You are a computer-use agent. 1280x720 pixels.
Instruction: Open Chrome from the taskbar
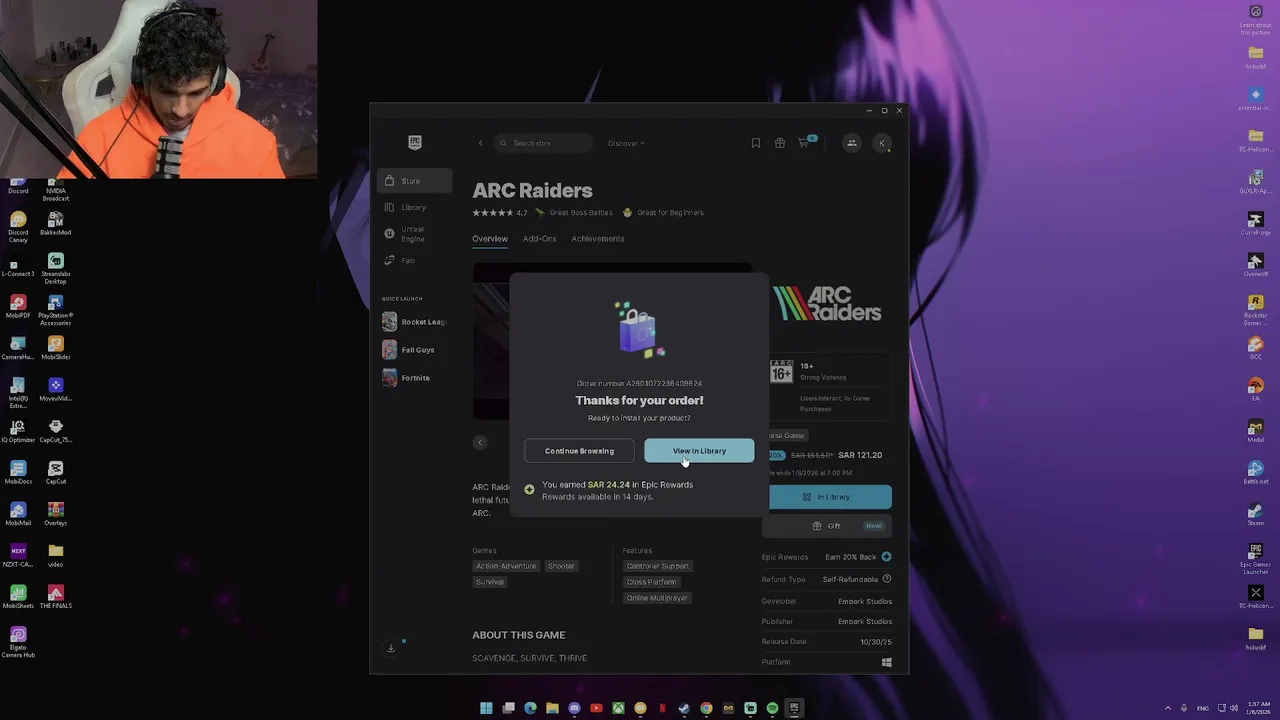coord(706,708)
